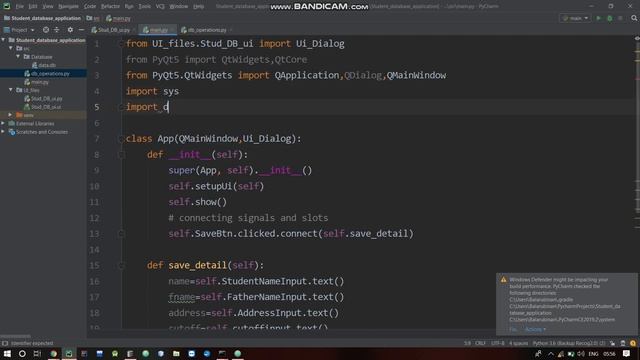
Task: Collapse the src folder arrow
Action: pyautogui.click(x=11, y=48)
